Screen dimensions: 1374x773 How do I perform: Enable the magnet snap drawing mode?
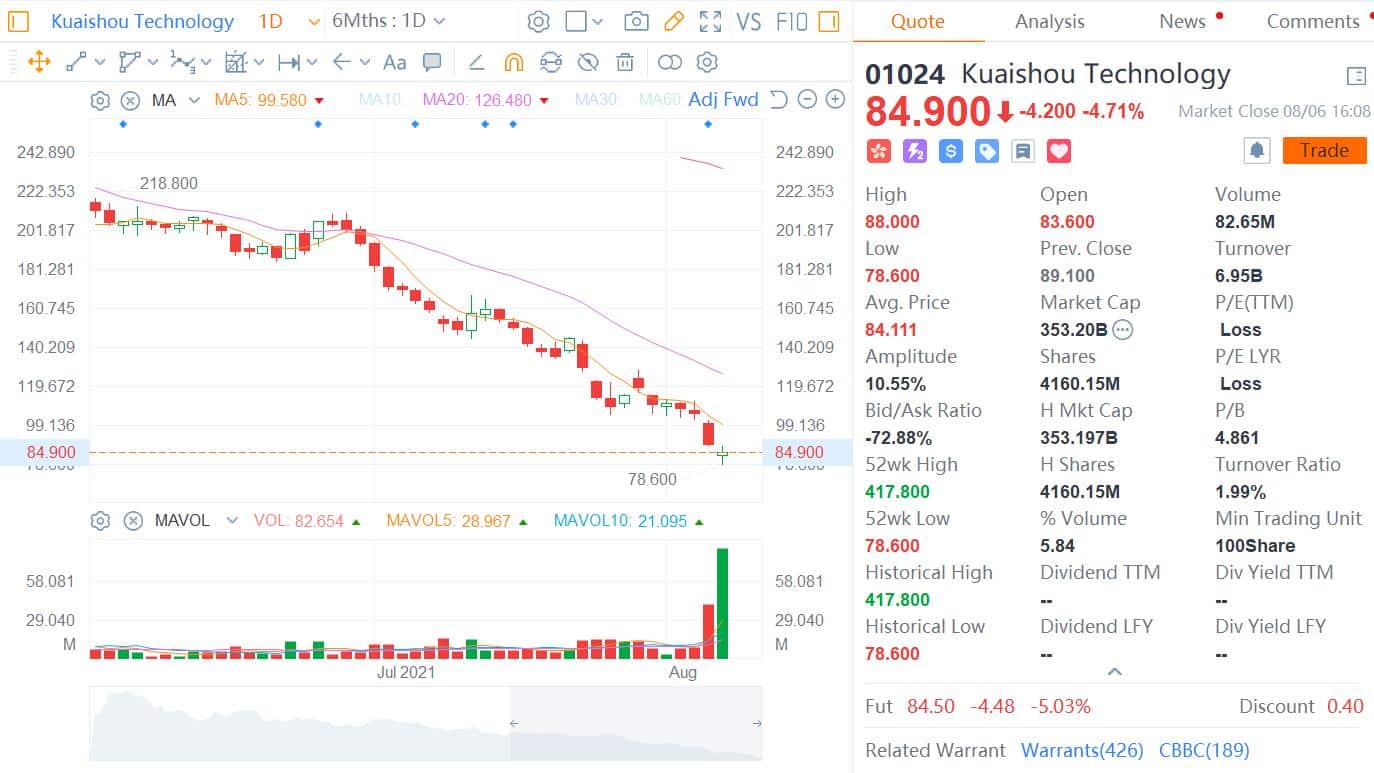[x=513, y=62]
